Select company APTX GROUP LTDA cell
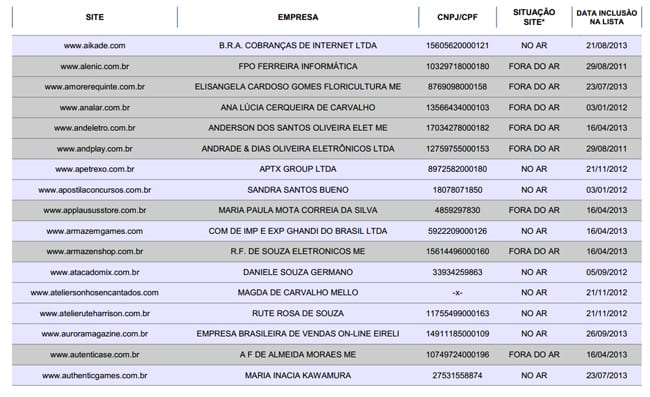The width and height of the screenshot is (650, 397). [x=298, y=169]
